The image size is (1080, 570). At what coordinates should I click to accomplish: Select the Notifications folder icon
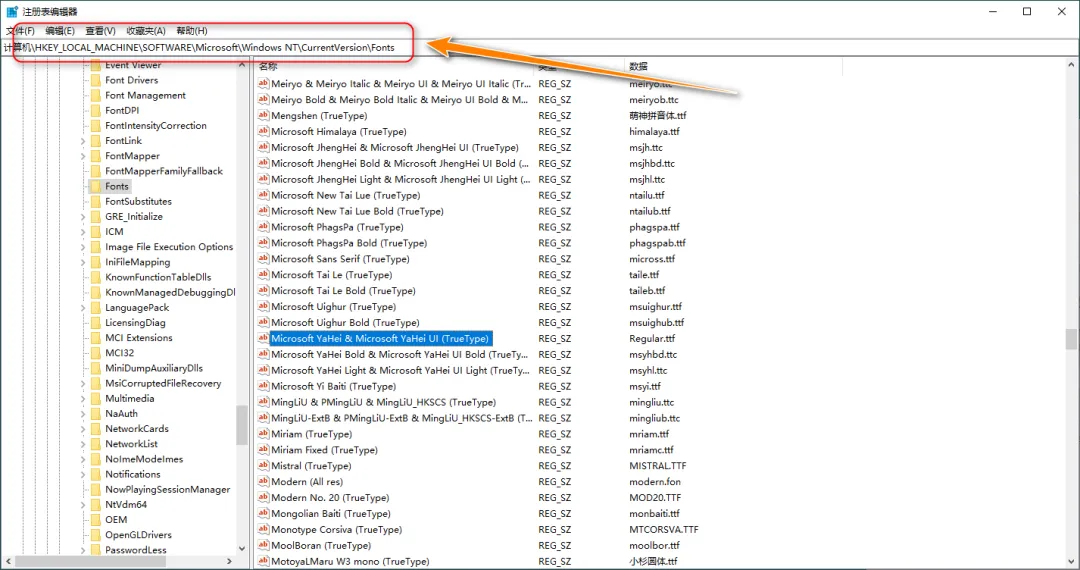(x=96, y=474)
